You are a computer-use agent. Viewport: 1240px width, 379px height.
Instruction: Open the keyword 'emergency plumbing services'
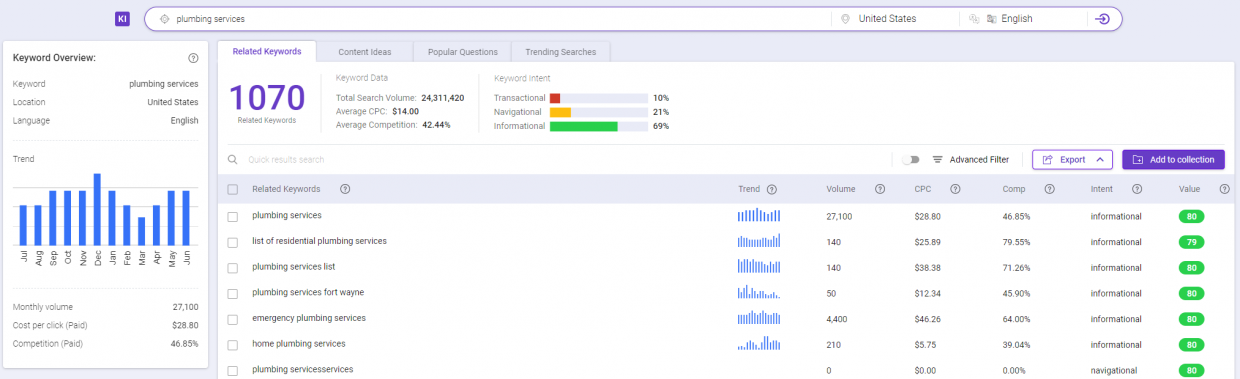[x=309, y=318]
